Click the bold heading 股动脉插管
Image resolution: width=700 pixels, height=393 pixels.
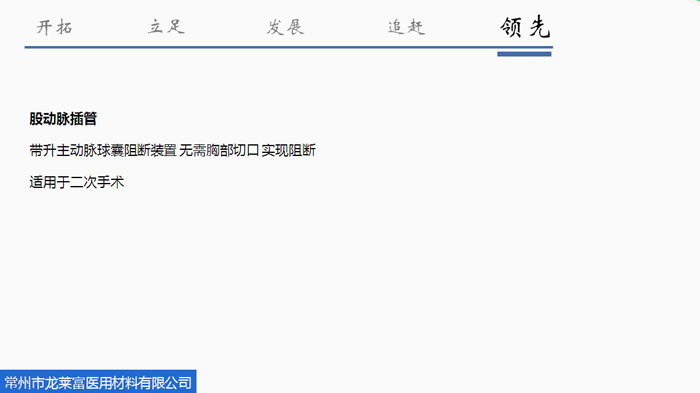tap(63, 119)
